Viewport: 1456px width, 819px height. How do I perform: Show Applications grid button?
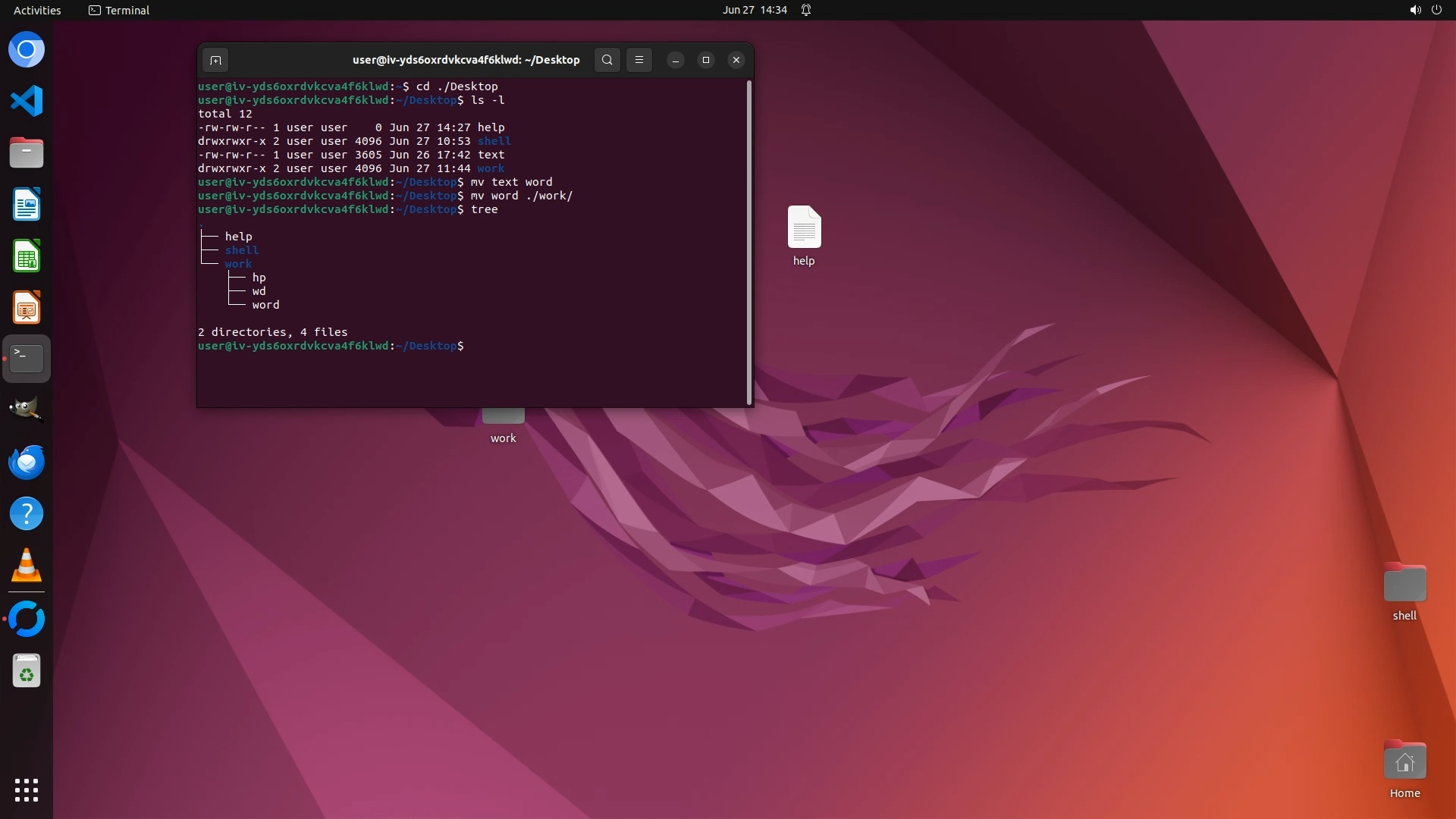tap(27, 789)
